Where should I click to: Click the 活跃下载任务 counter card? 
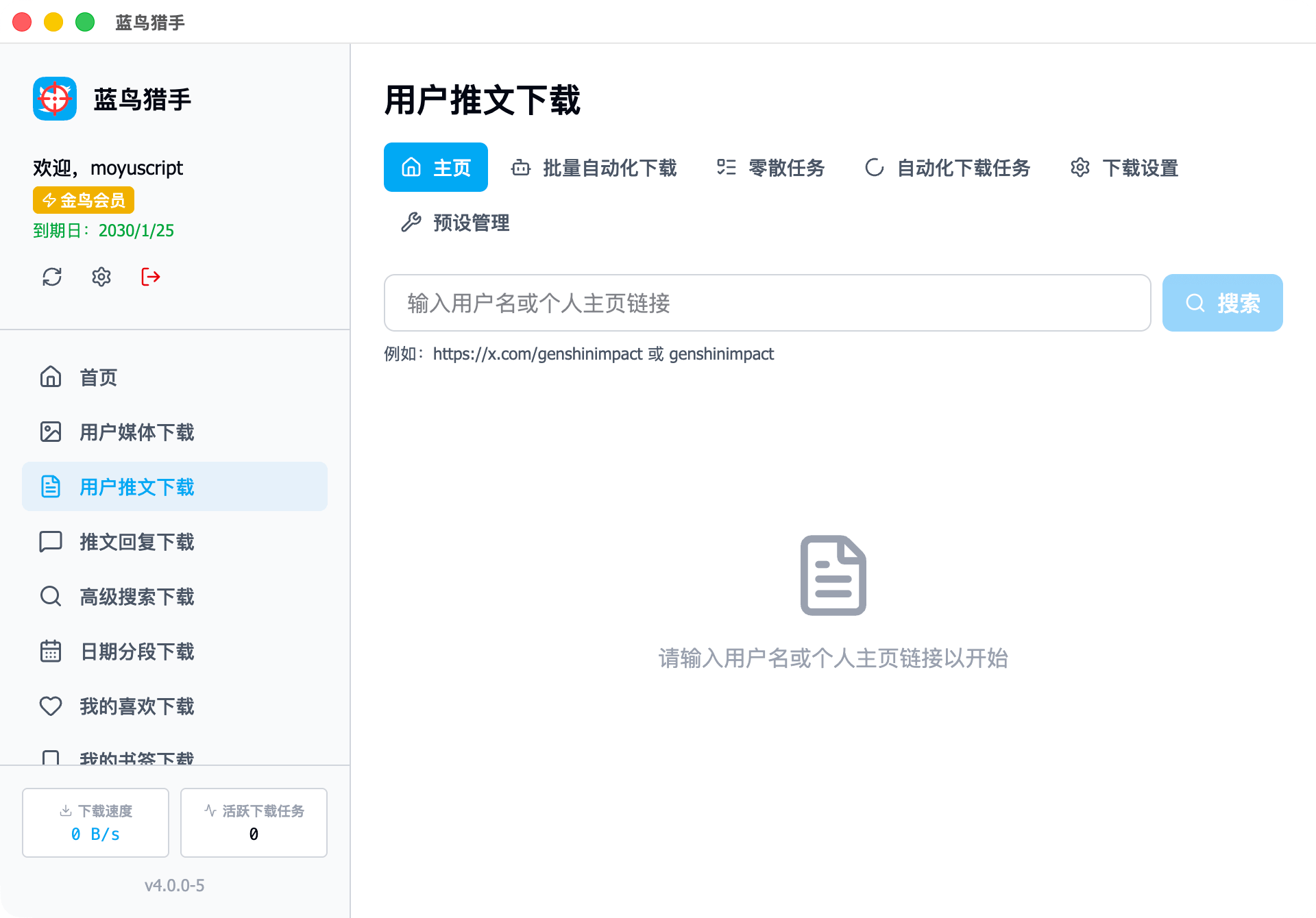click(x=254, y=822)
